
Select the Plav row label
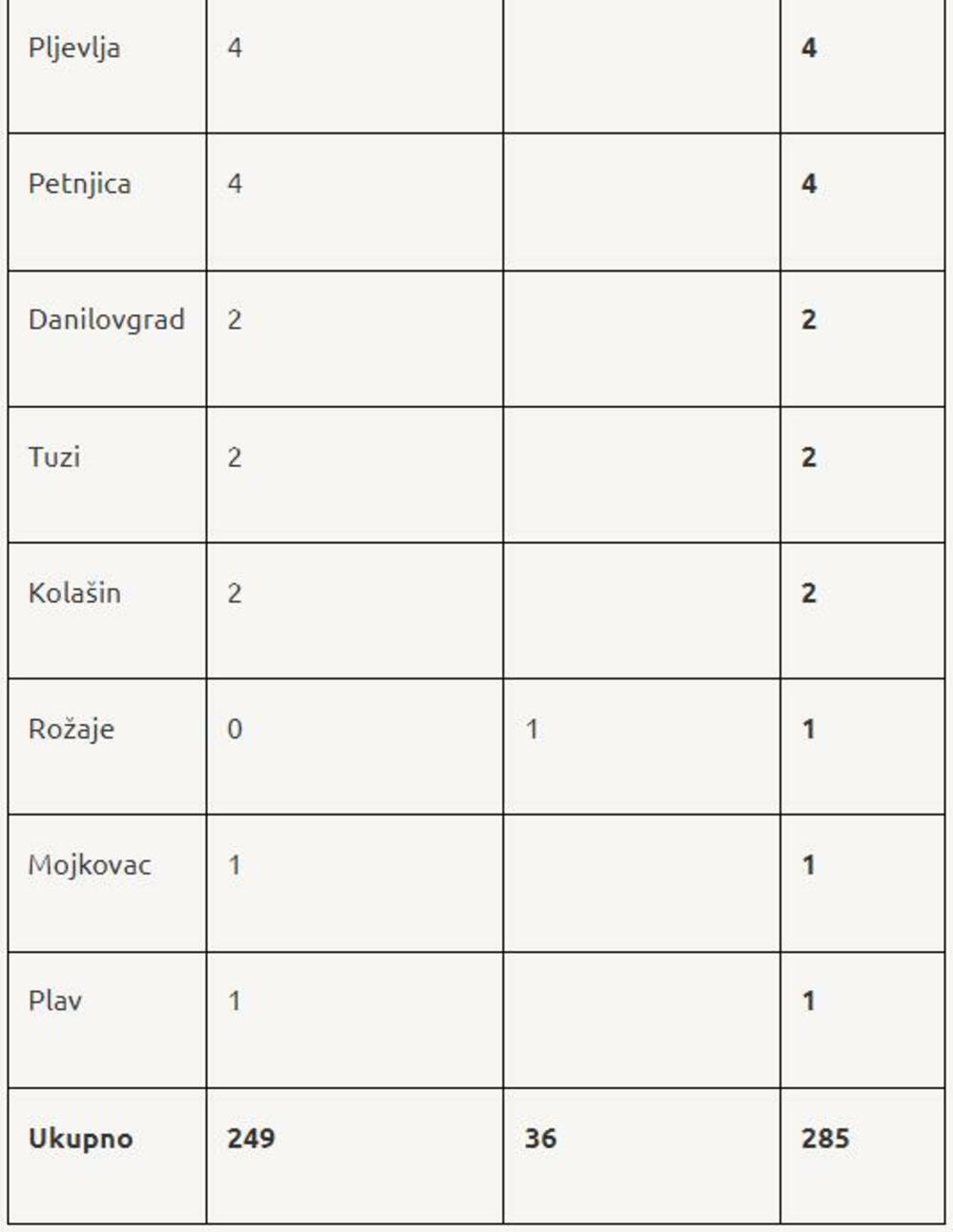pos(55,1001)
